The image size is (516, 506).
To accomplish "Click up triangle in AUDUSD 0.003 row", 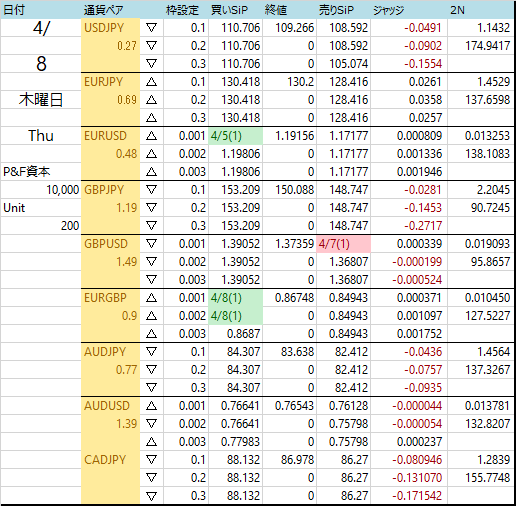I will pyautogui.click(x=151, y=442).
